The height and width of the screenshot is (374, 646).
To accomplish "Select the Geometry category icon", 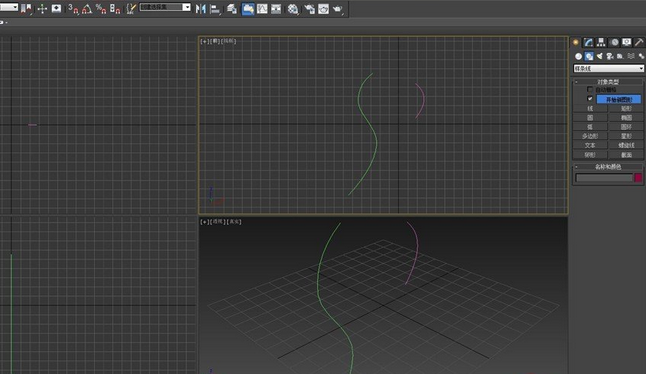I will pyautogui.click(x=578, y=56).
